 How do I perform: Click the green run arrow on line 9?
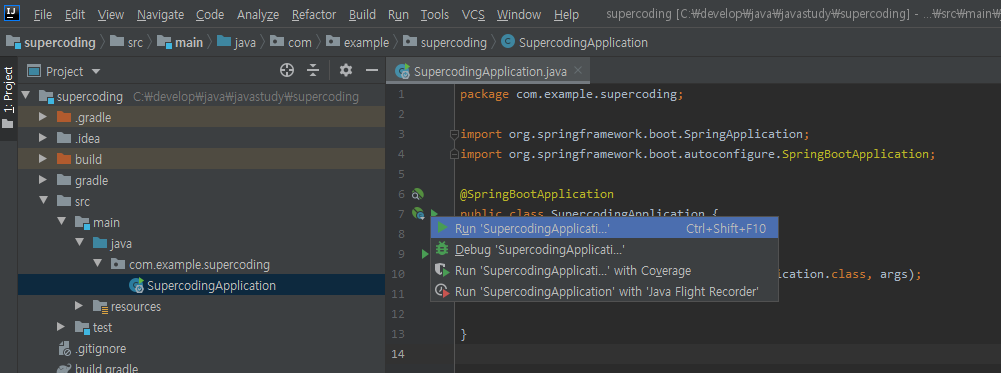pyautogui.click(x=425, y=254)
